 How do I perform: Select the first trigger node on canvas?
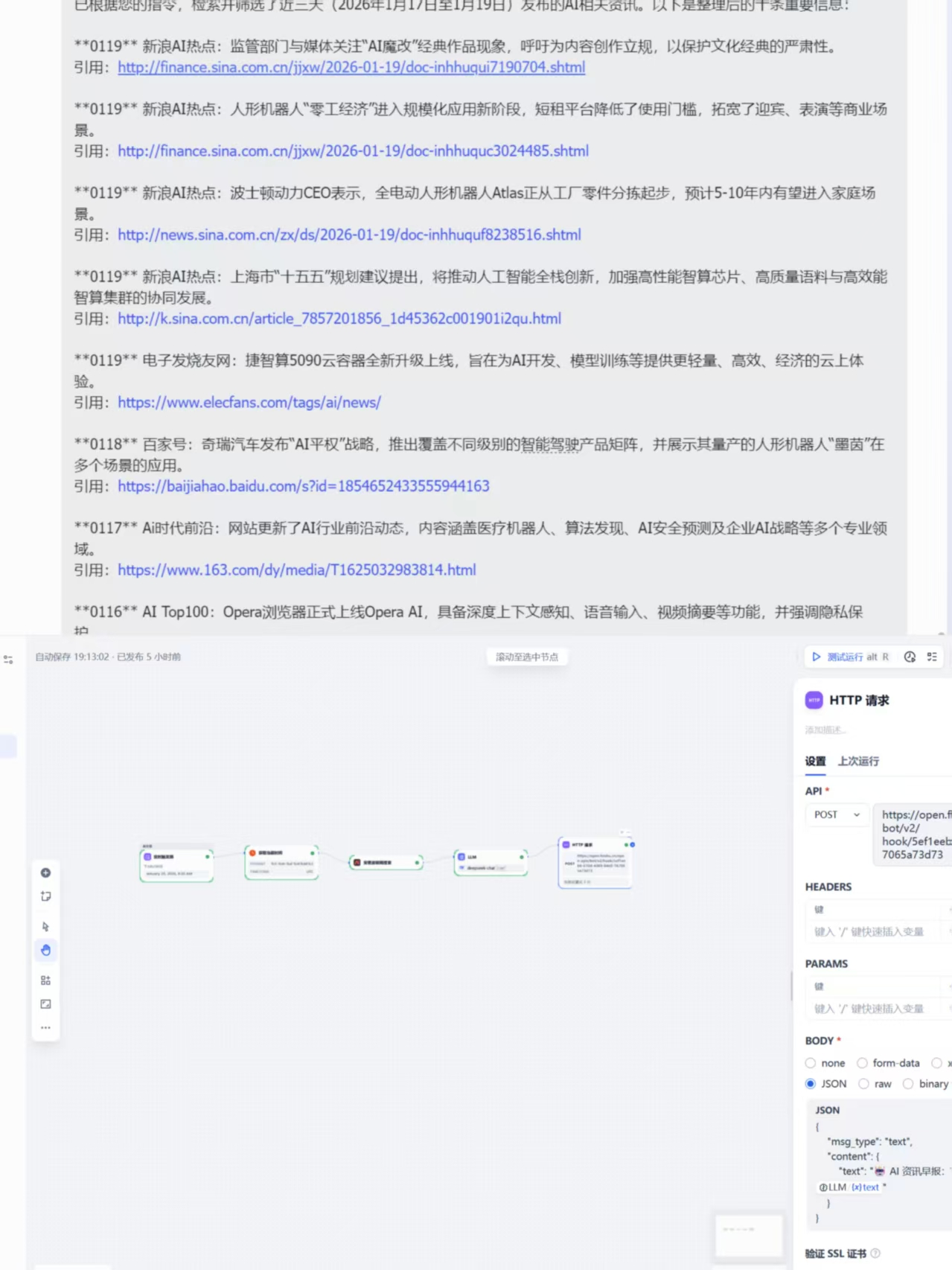176,864
